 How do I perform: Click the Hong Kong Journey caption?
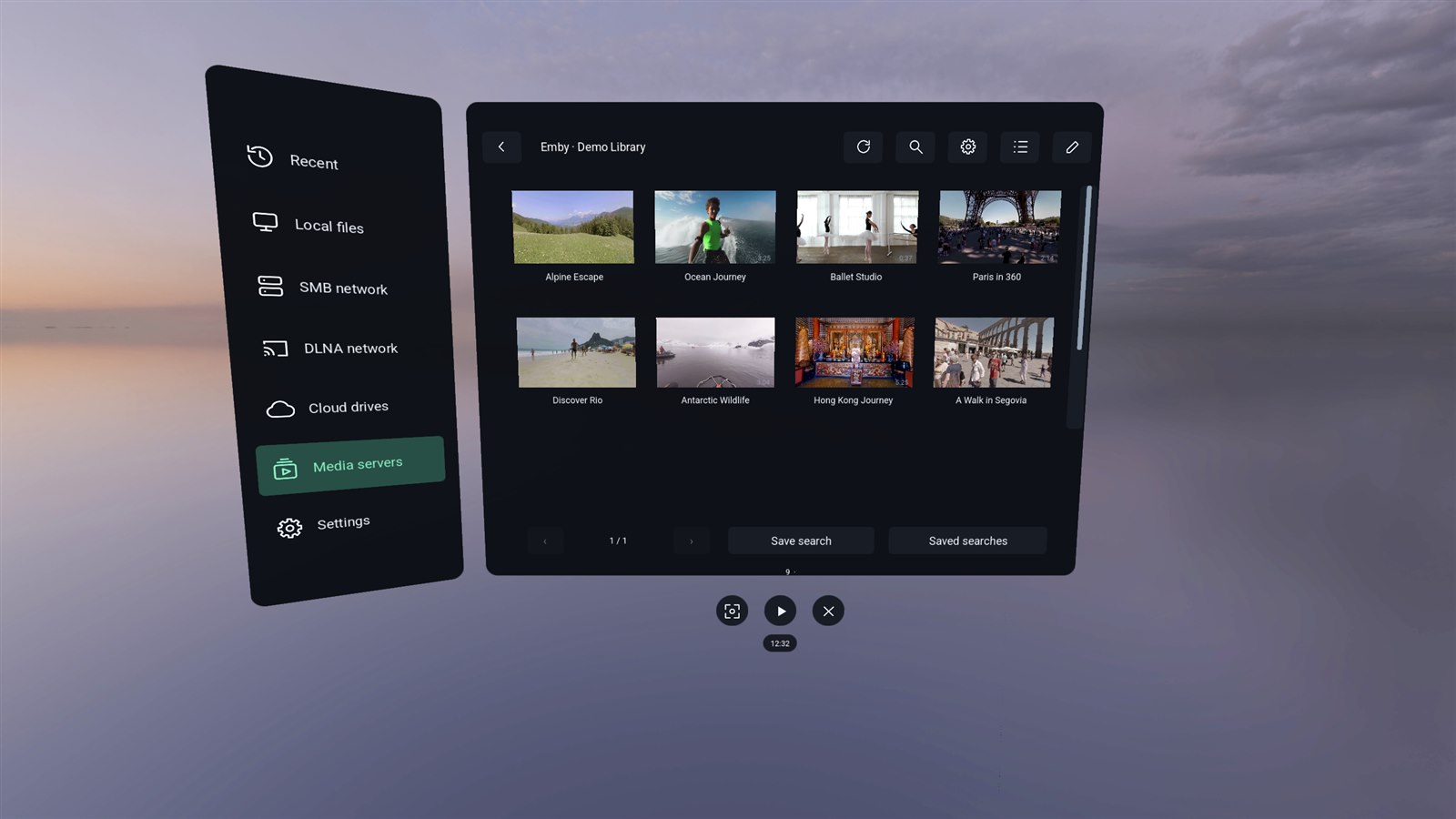(853, 400)
